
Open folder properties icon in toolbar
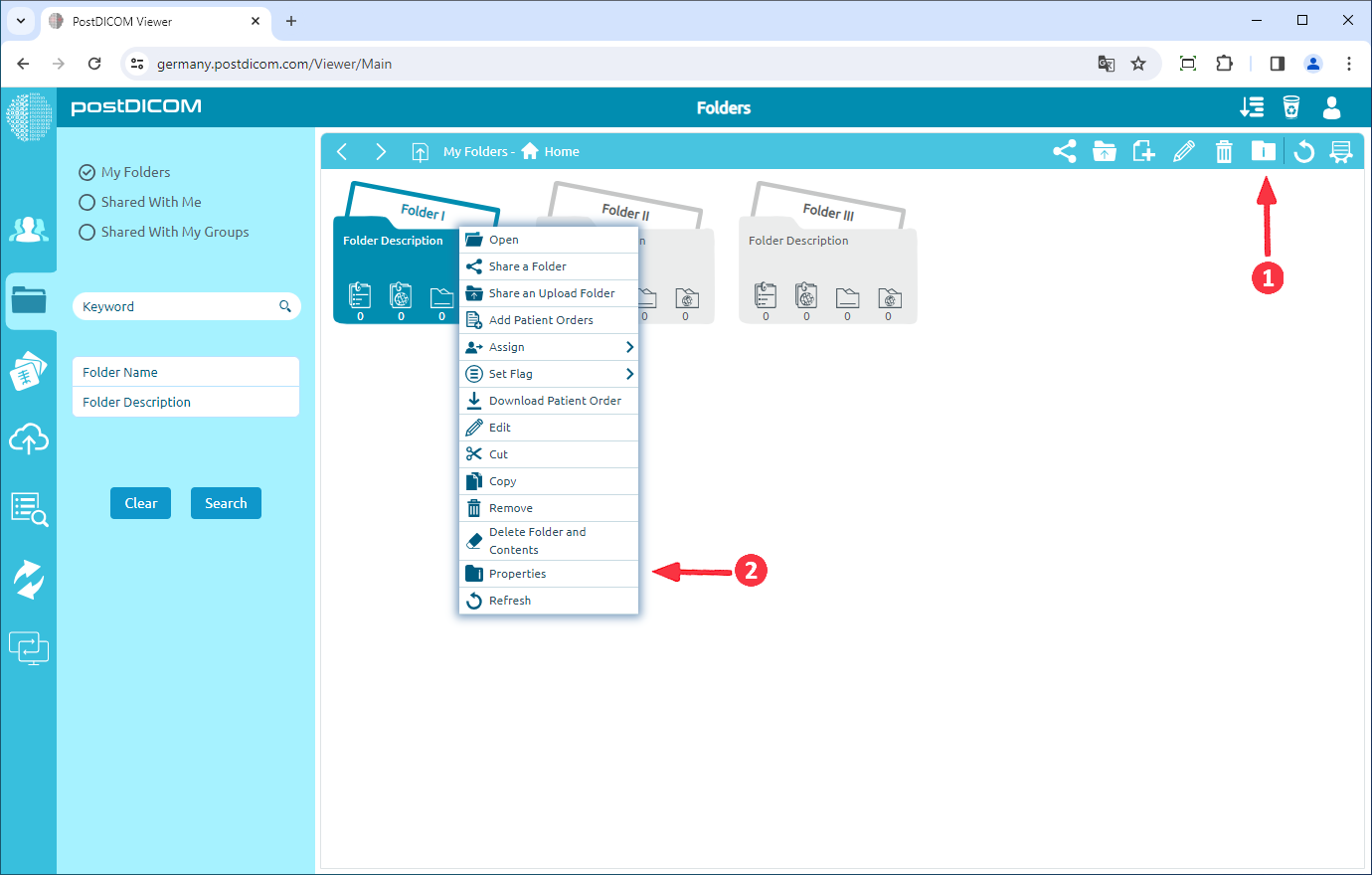click(x=1263, y=151)
